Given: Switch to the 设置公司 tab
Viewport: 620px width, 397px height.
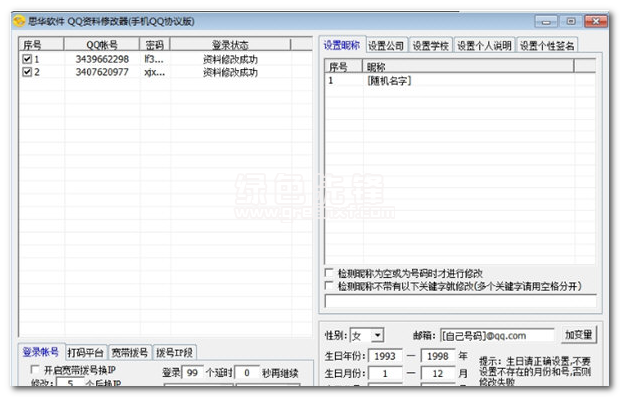Looking at the screenshot, I should [386, 46].
